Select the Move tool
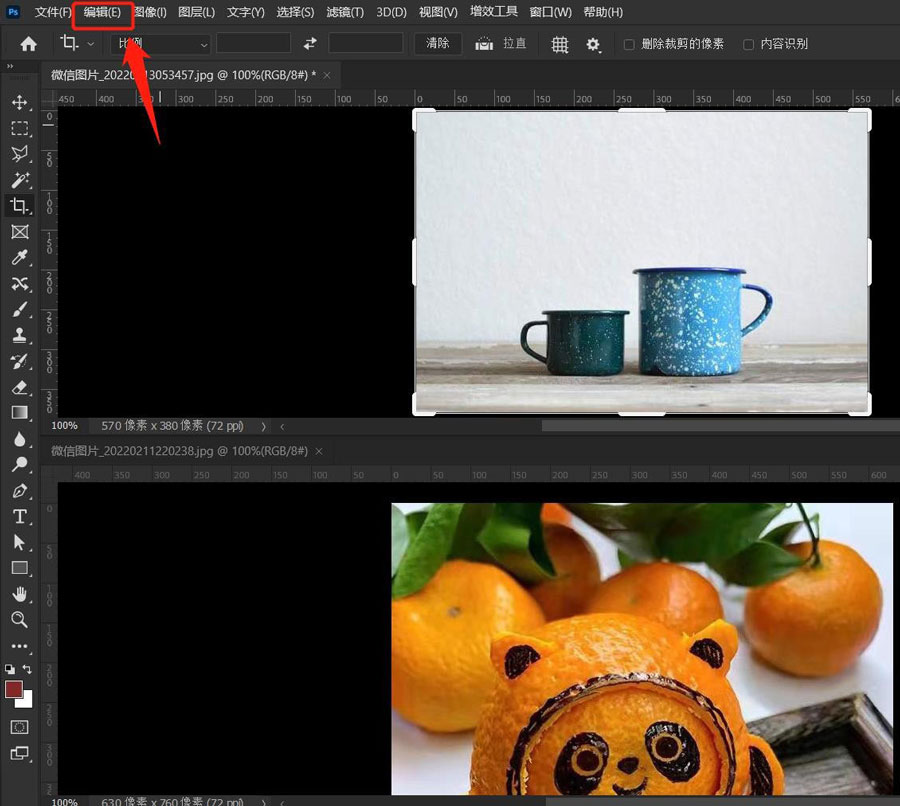Viewport: 900px width, 806px height. coord(20,103)
